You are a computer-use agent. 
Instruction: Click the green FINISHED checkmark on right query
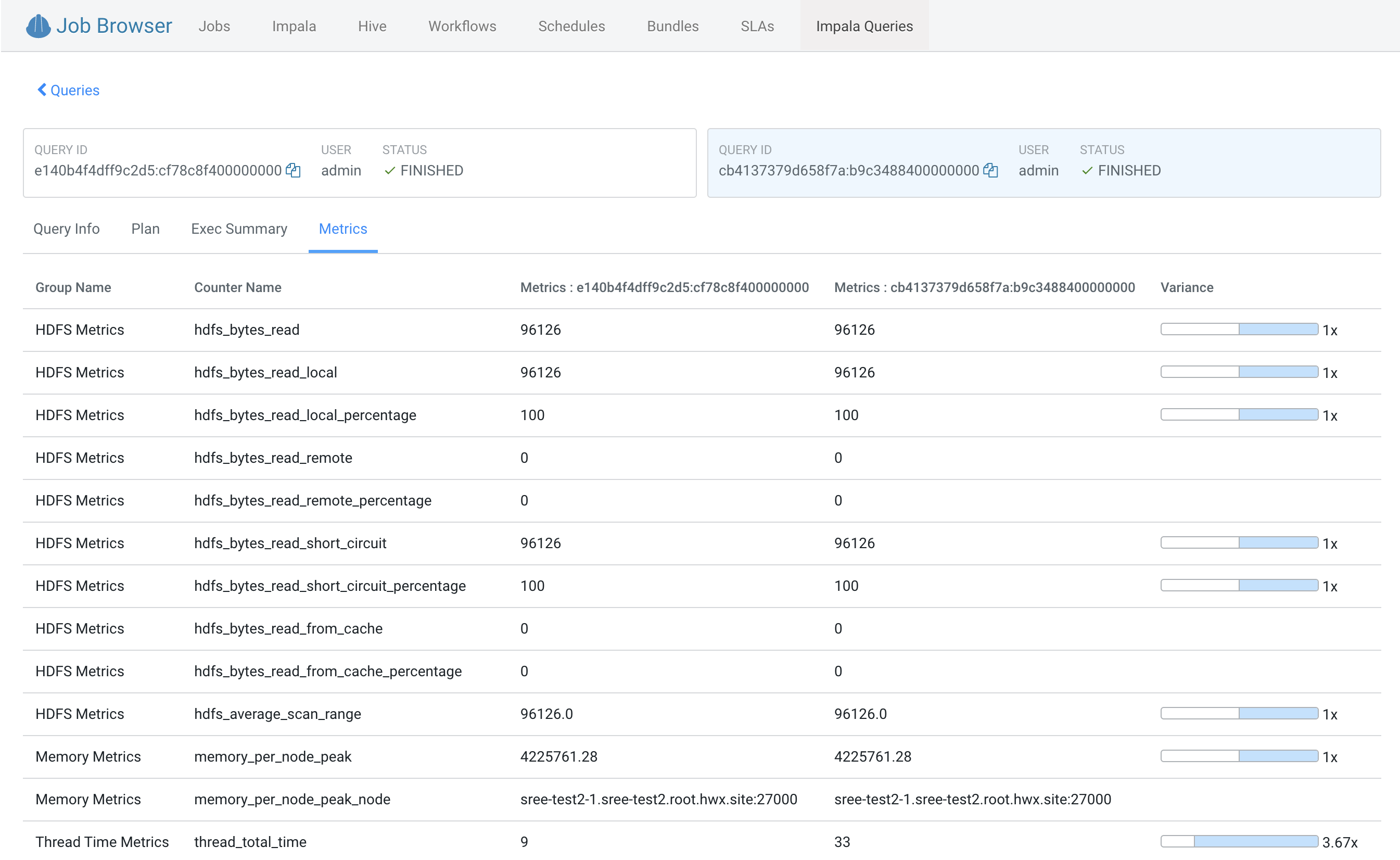click(1087, 171)
